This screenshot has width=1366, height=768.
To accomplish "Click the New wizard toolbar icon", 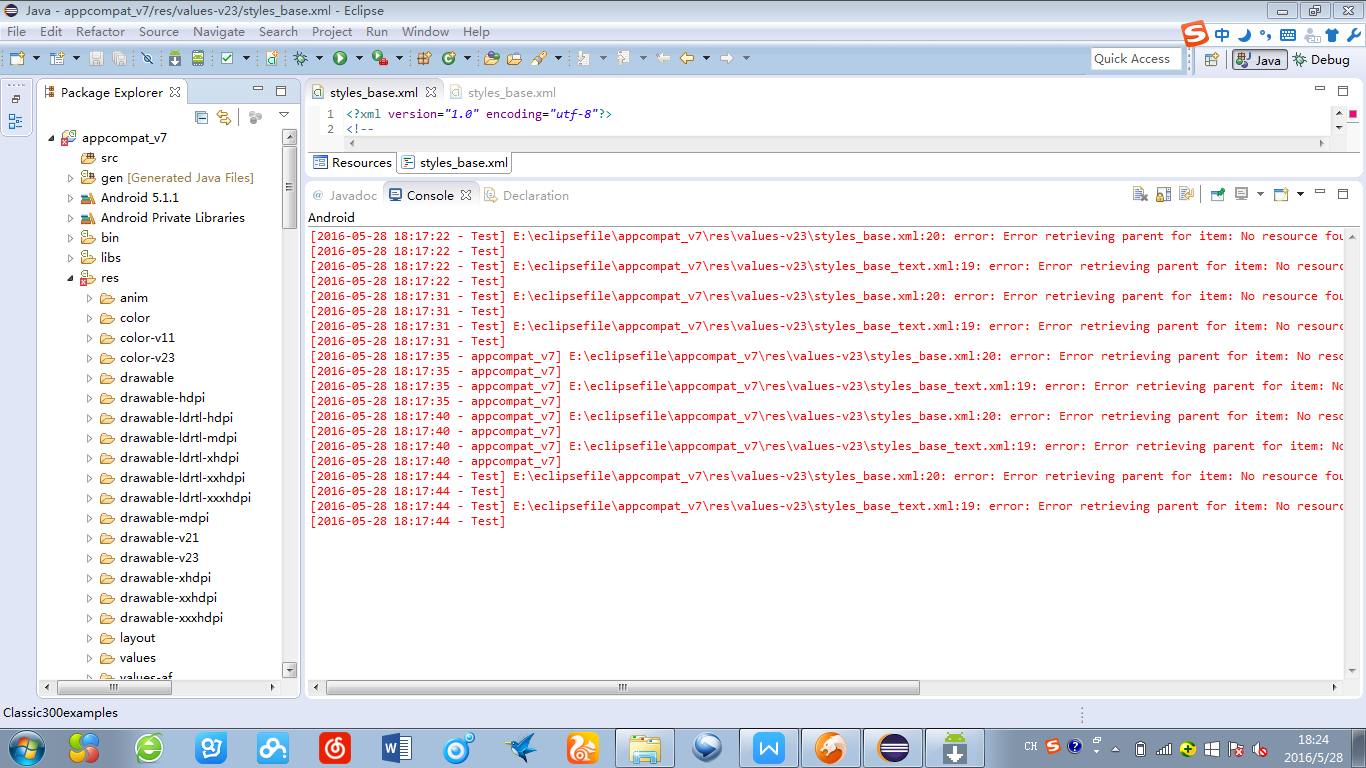I will 17,58.
